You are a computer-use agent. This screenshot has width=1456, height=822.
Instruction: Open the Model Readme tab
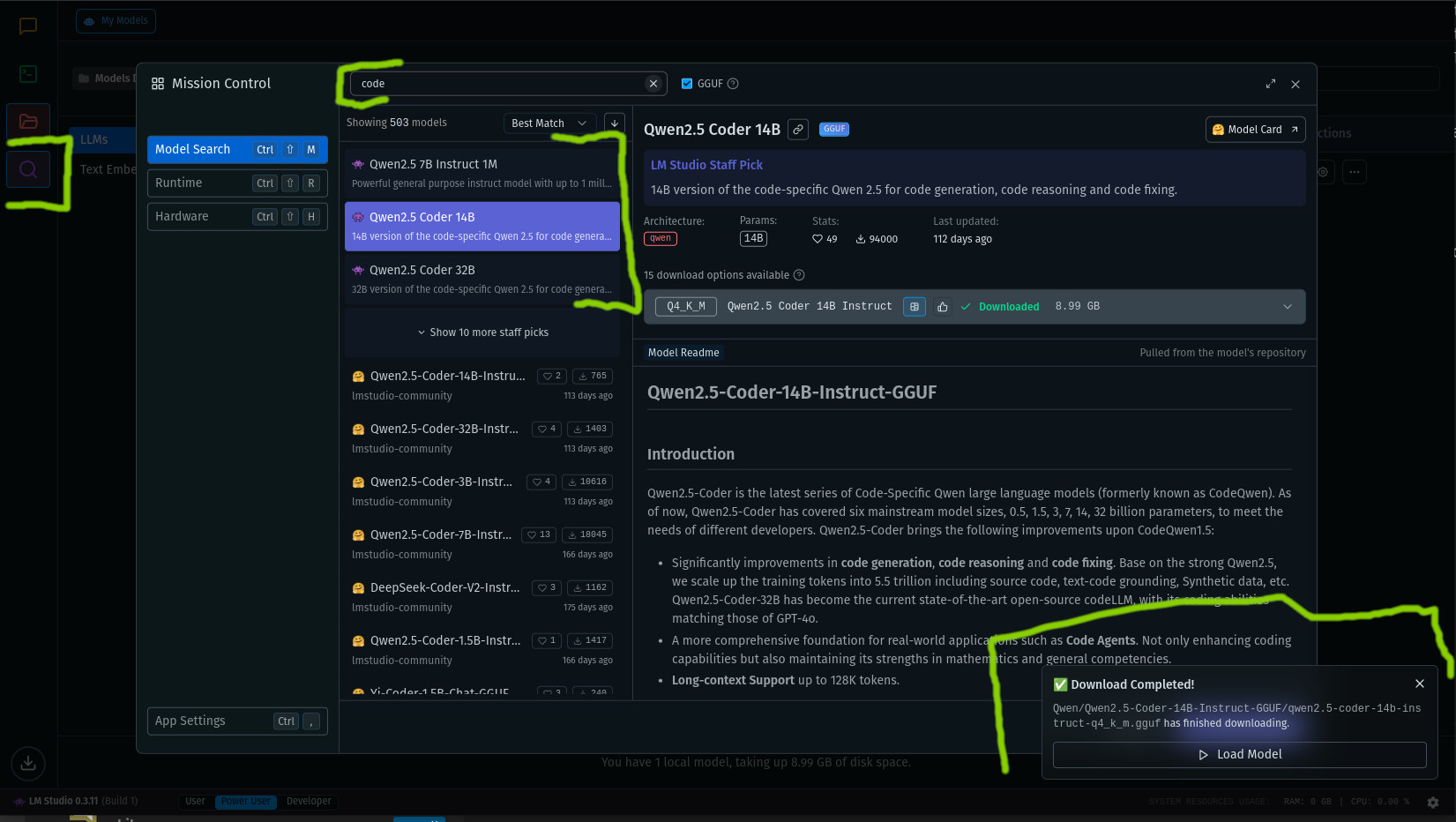683,353
